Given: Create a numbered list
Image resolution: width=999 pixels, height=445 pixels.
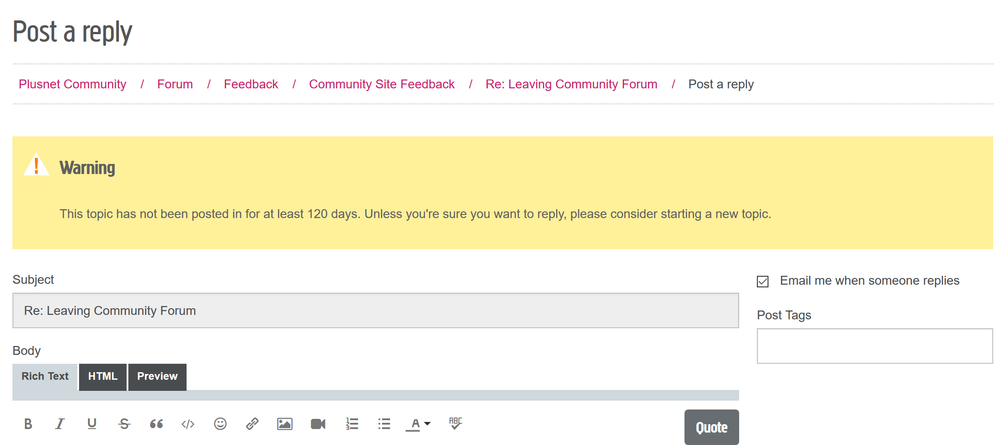Looking at the screenshot, I should tap(351, 424).
